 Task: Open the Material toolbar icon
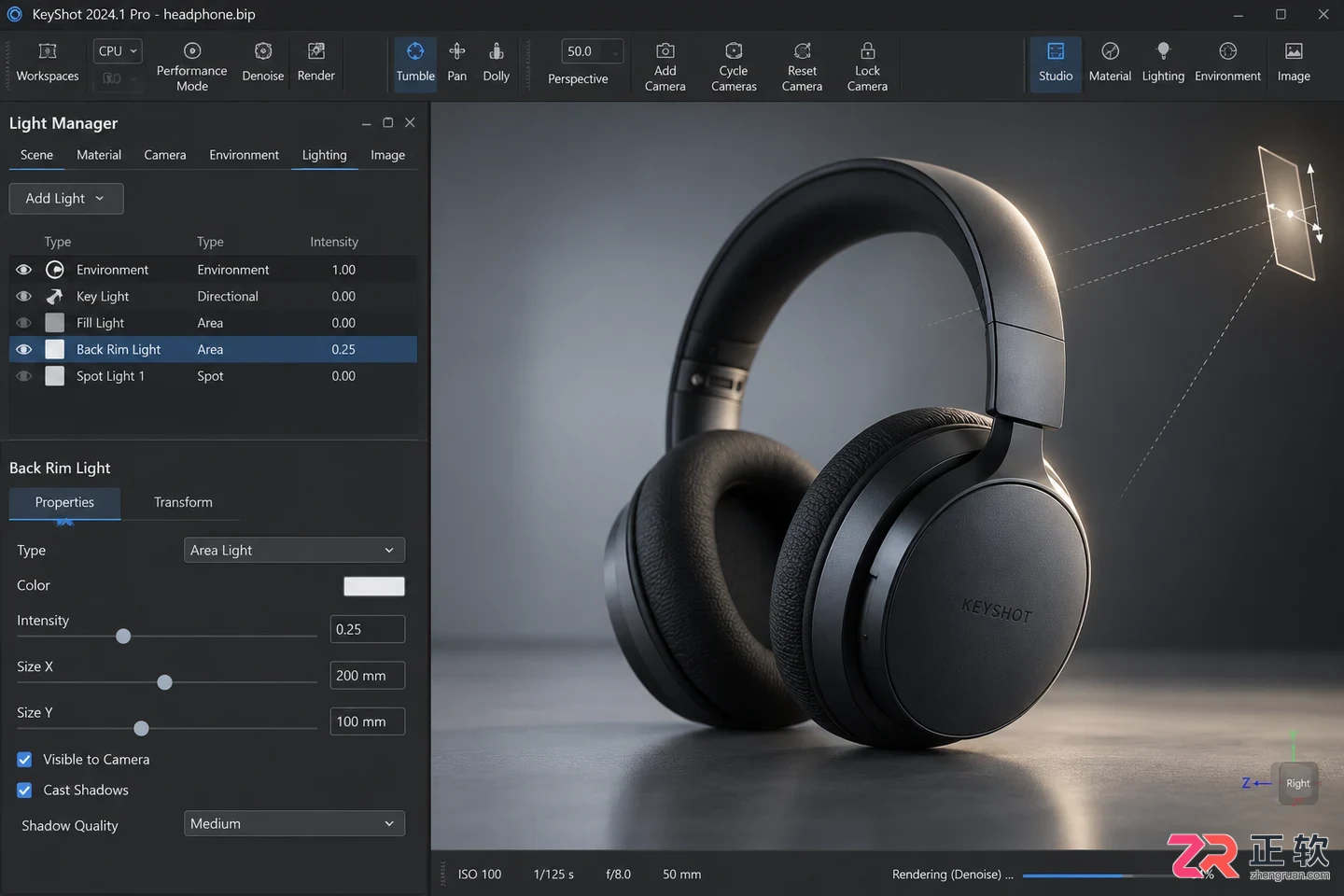[1111, 51]
